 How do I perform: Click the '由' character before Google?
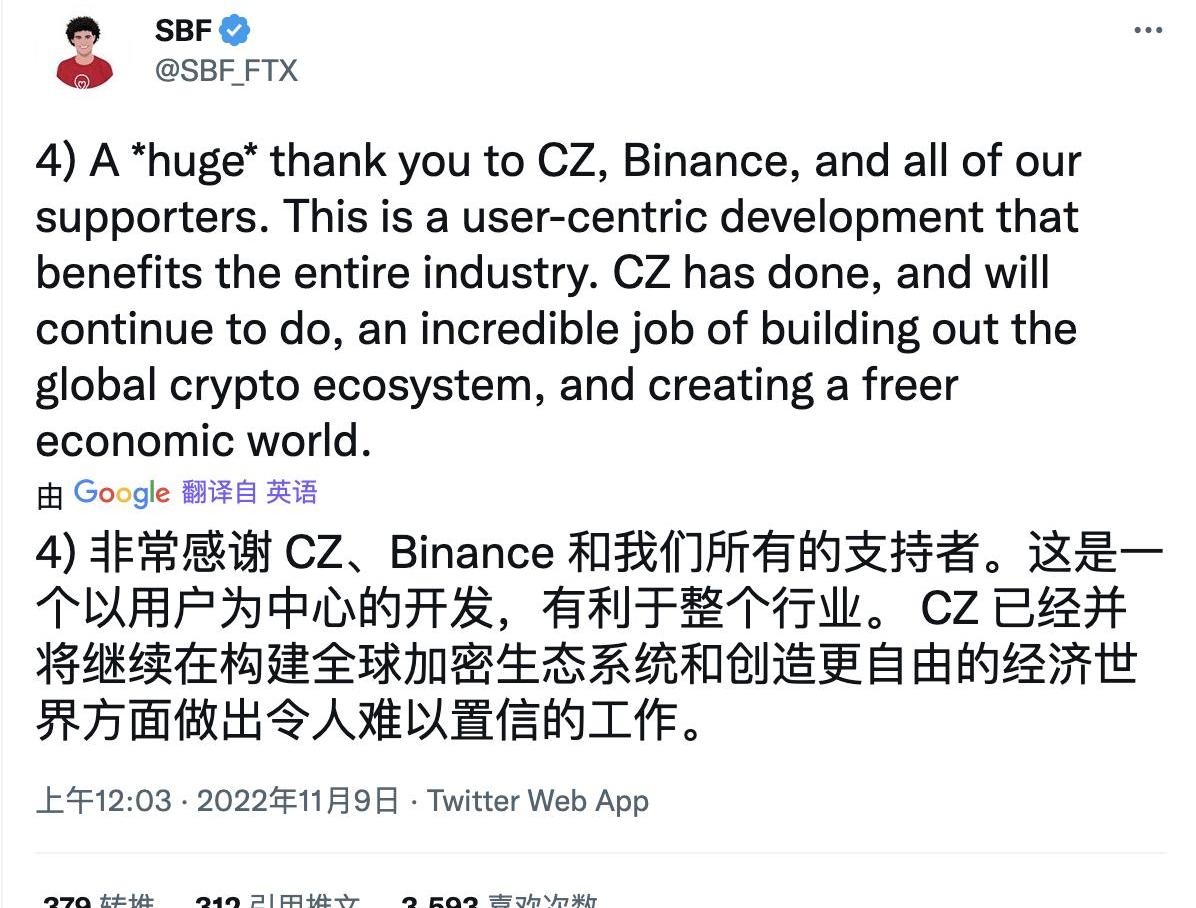click(x=50, y=495)
